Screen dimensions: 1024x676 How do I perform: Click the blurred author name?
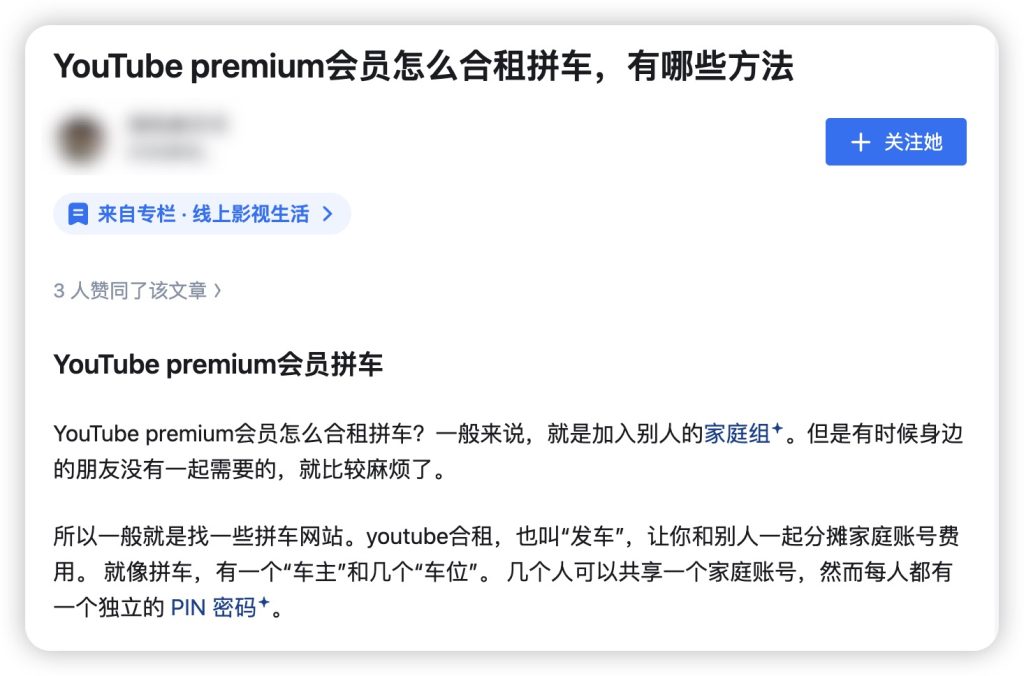pos(178,123)
